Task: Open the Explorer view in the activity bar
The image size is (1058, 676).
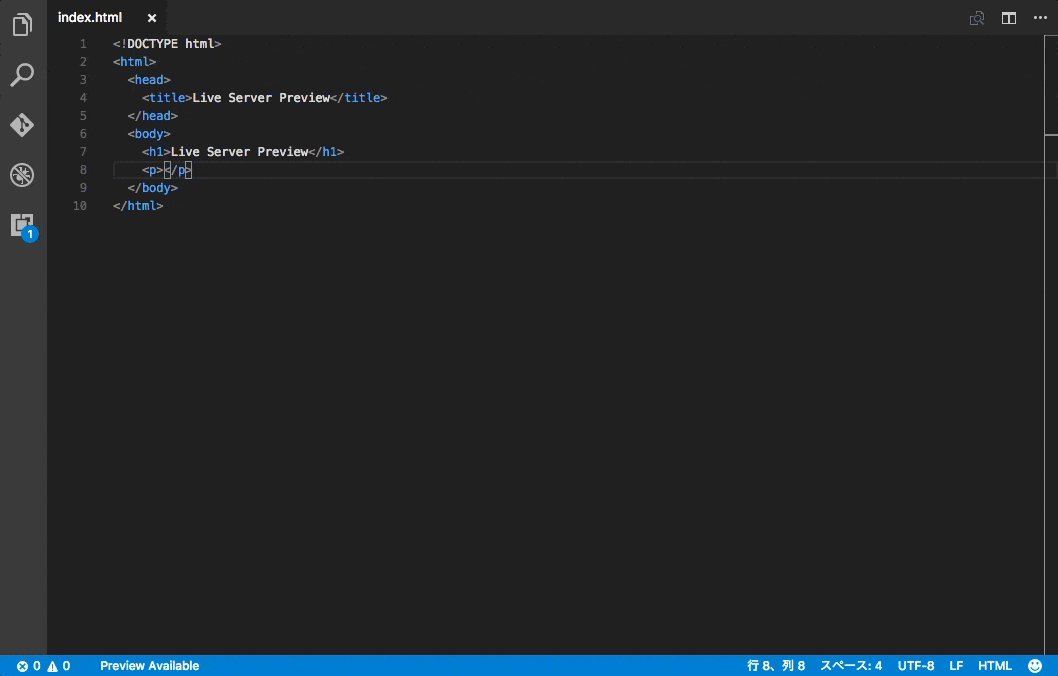Action: pyautogui.click(x=22, y=25)
